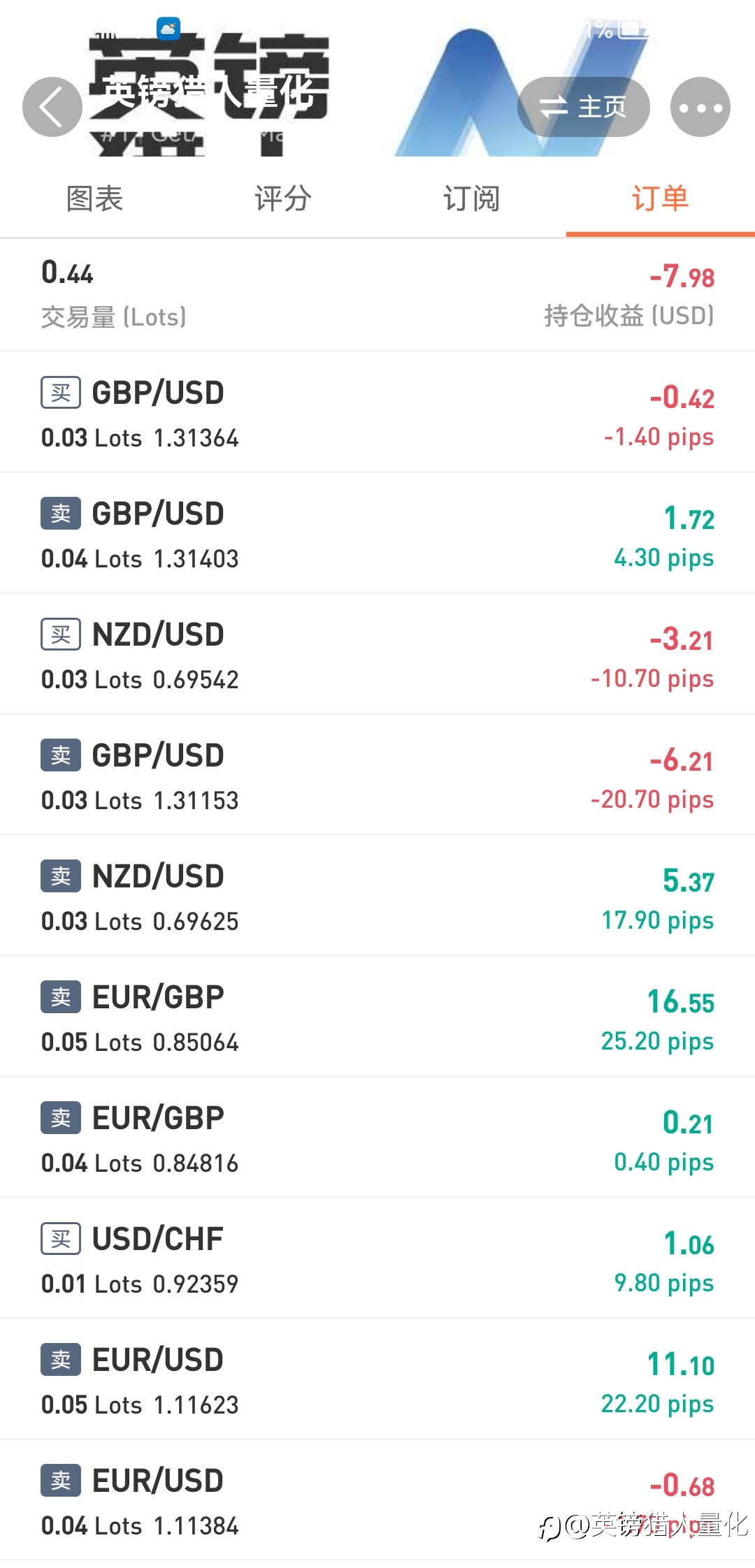Select the 订阅 tab
This screenshot has height=1568, width=755.
[x=472, y=198]
